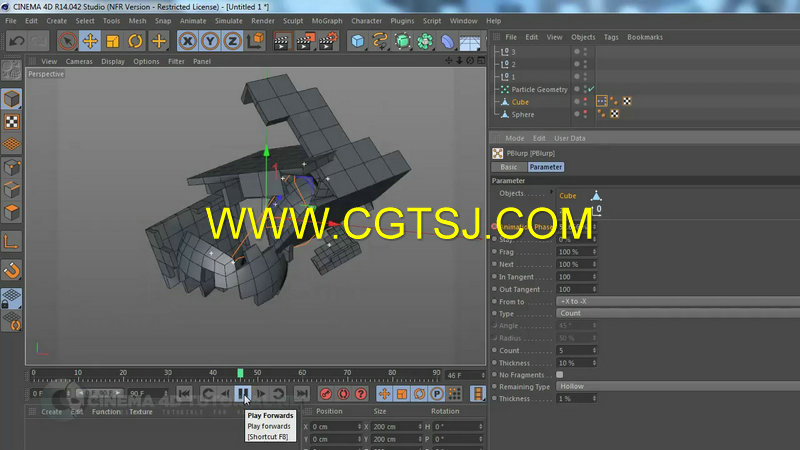
Task: Open Remaining Type dropdown showing Hollow
Action: coord(678,386)
